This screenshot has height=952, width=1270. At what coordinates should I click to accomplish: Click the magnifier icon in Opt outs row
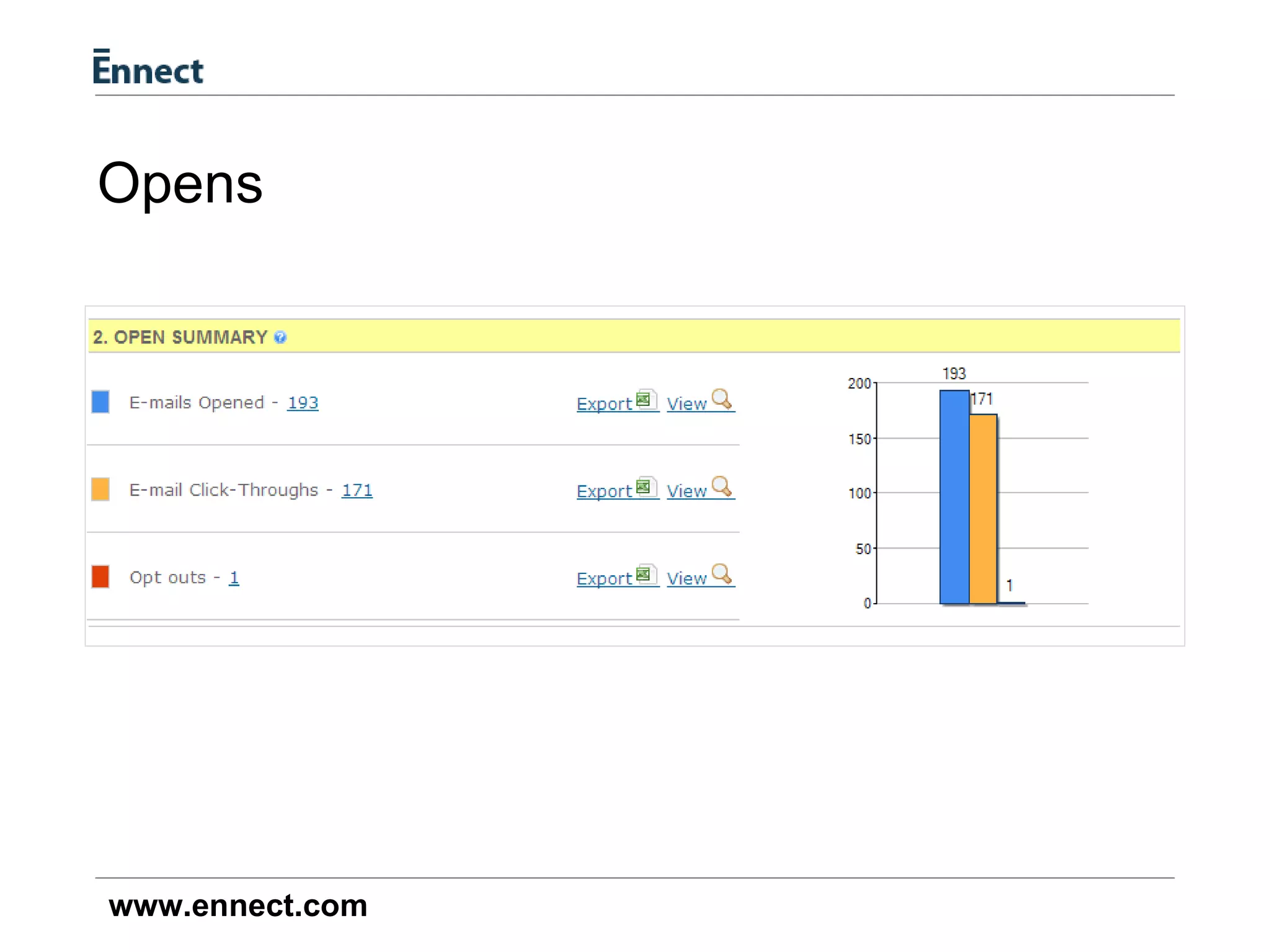point(722,573)
